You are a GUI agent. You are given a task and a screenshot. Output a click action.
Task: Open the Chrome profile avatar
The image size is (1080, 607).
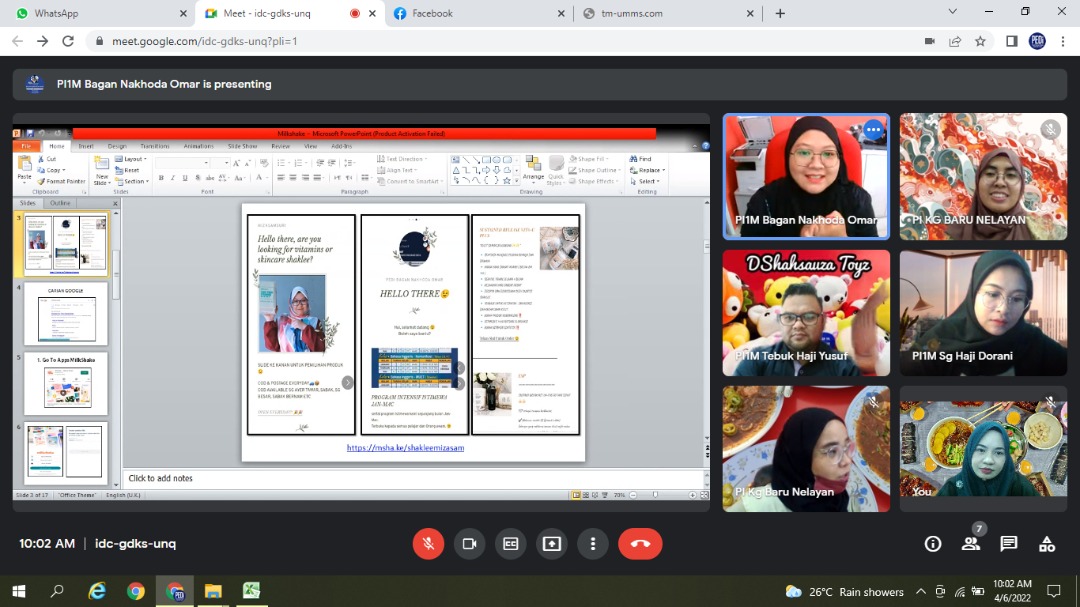(x=1037, y=41)
